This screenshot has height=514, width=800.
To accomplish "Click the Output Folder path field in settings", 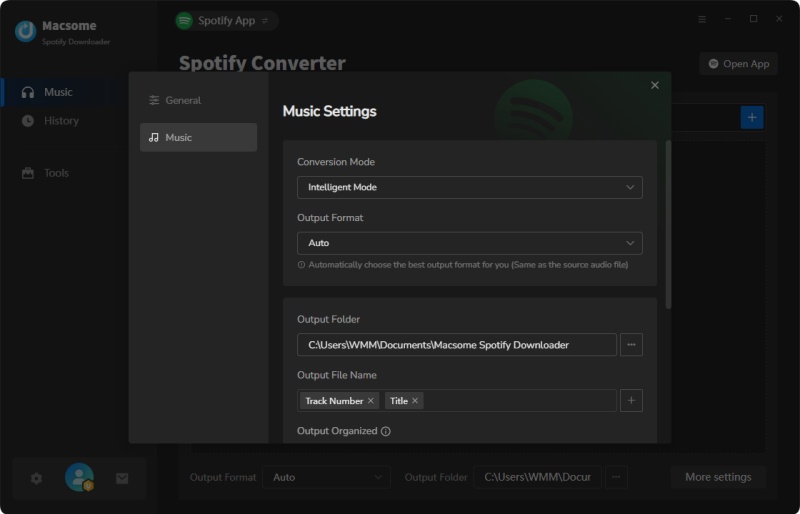I will pos(457,345).
